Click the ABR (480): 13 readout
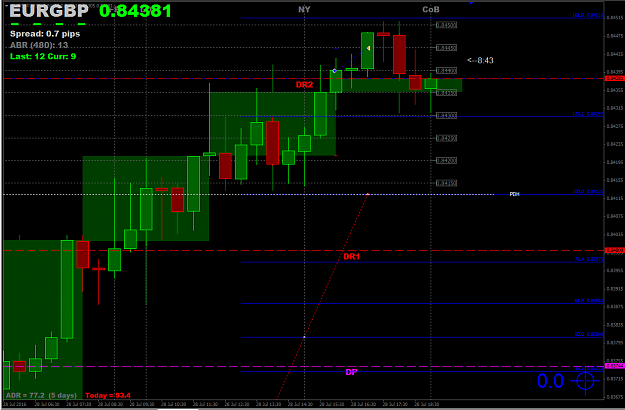The height and width of the screenshot is (410, 625). (39, 45)
